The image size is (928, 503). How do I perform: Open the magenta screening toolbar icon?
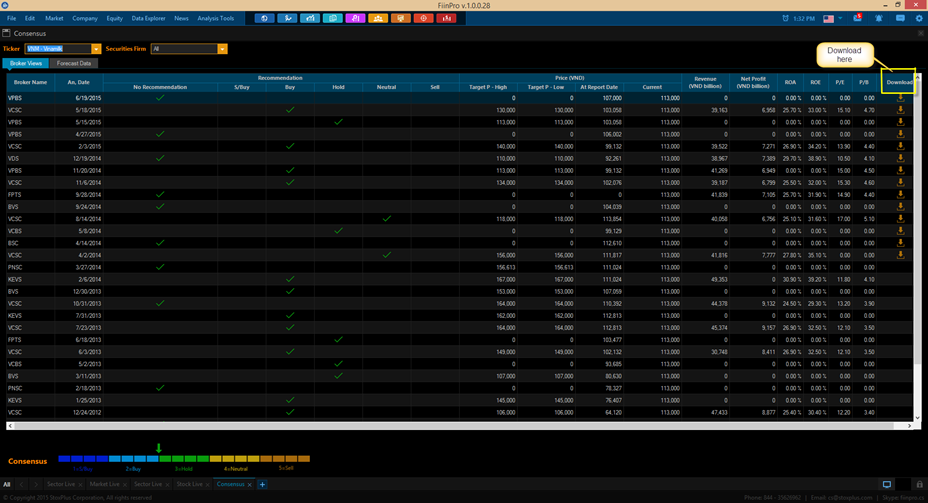355,18
